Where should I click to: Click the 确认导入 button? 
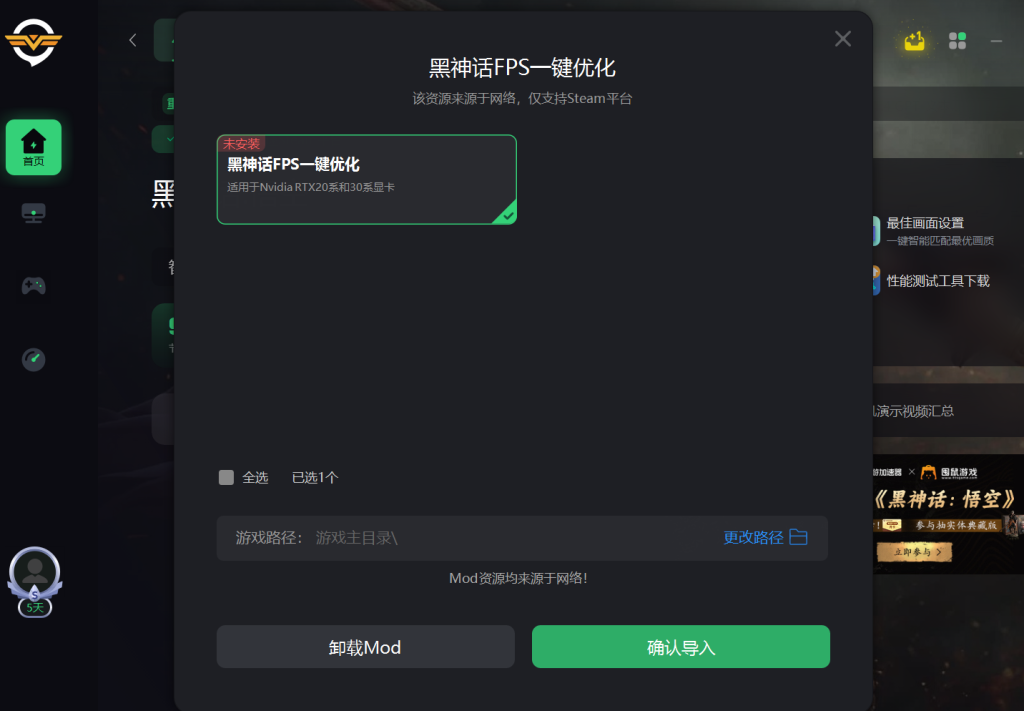680,647
